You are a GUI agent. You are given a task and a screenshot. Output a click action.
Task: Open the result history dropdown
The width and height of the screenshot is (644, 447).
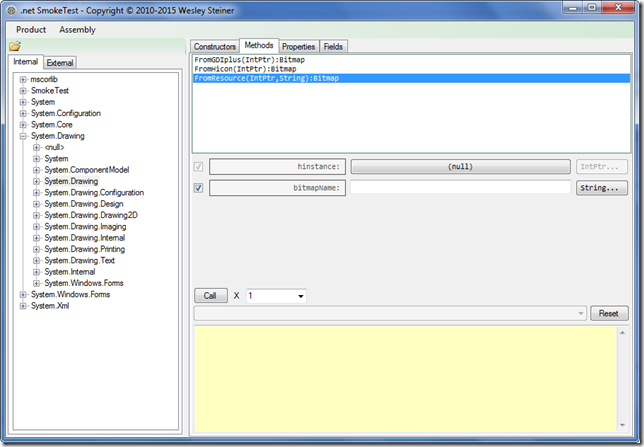pos(581,314)
